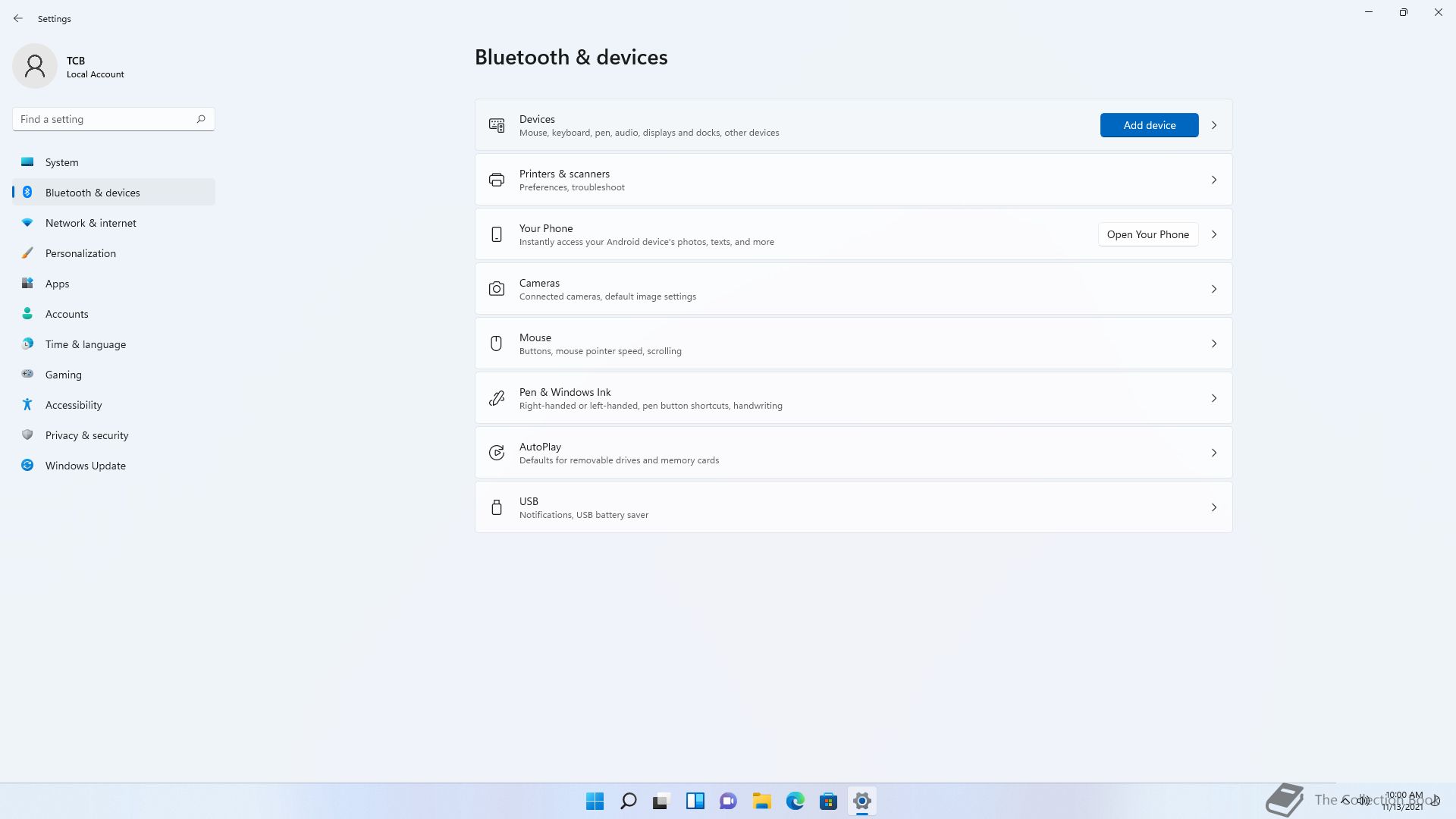Click the Accessibility label in sidebar
Viewport: 1456px width, 819px height.
coord(74,405)
